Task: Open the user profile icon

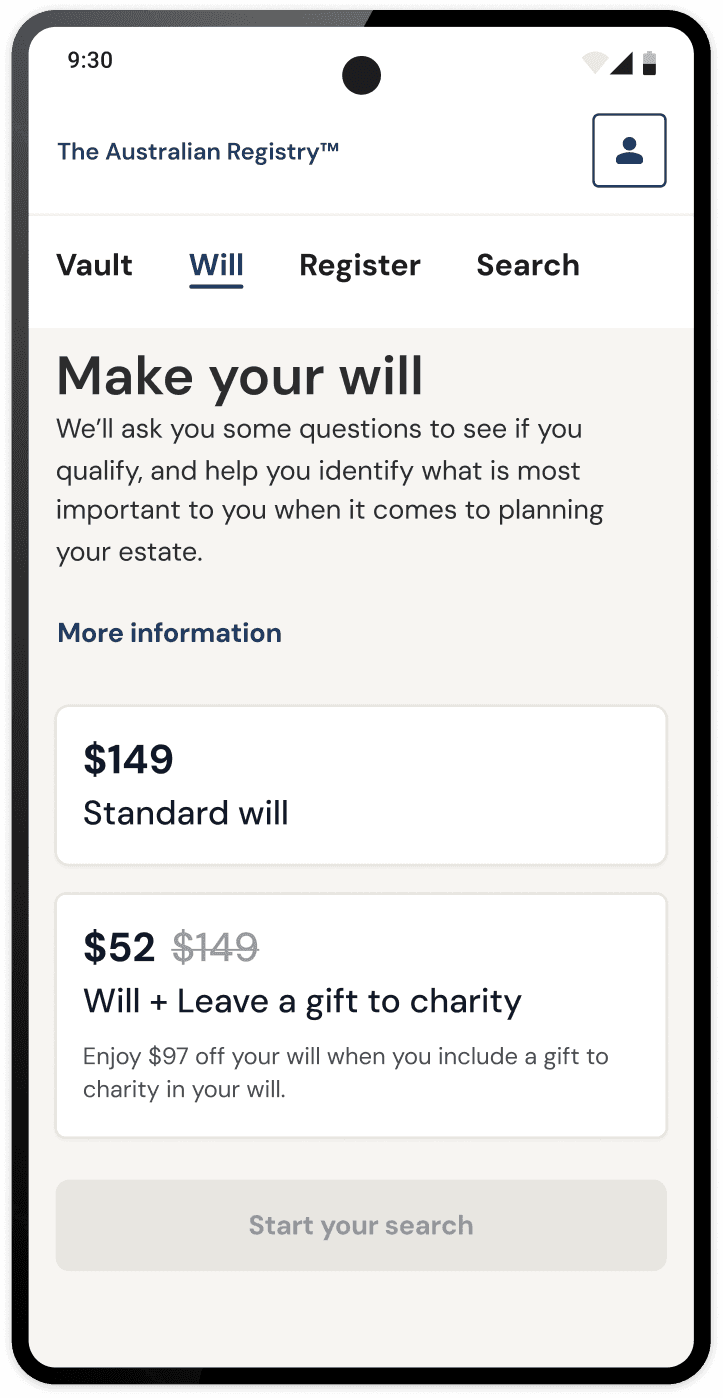Action: (x=629, y=150)
